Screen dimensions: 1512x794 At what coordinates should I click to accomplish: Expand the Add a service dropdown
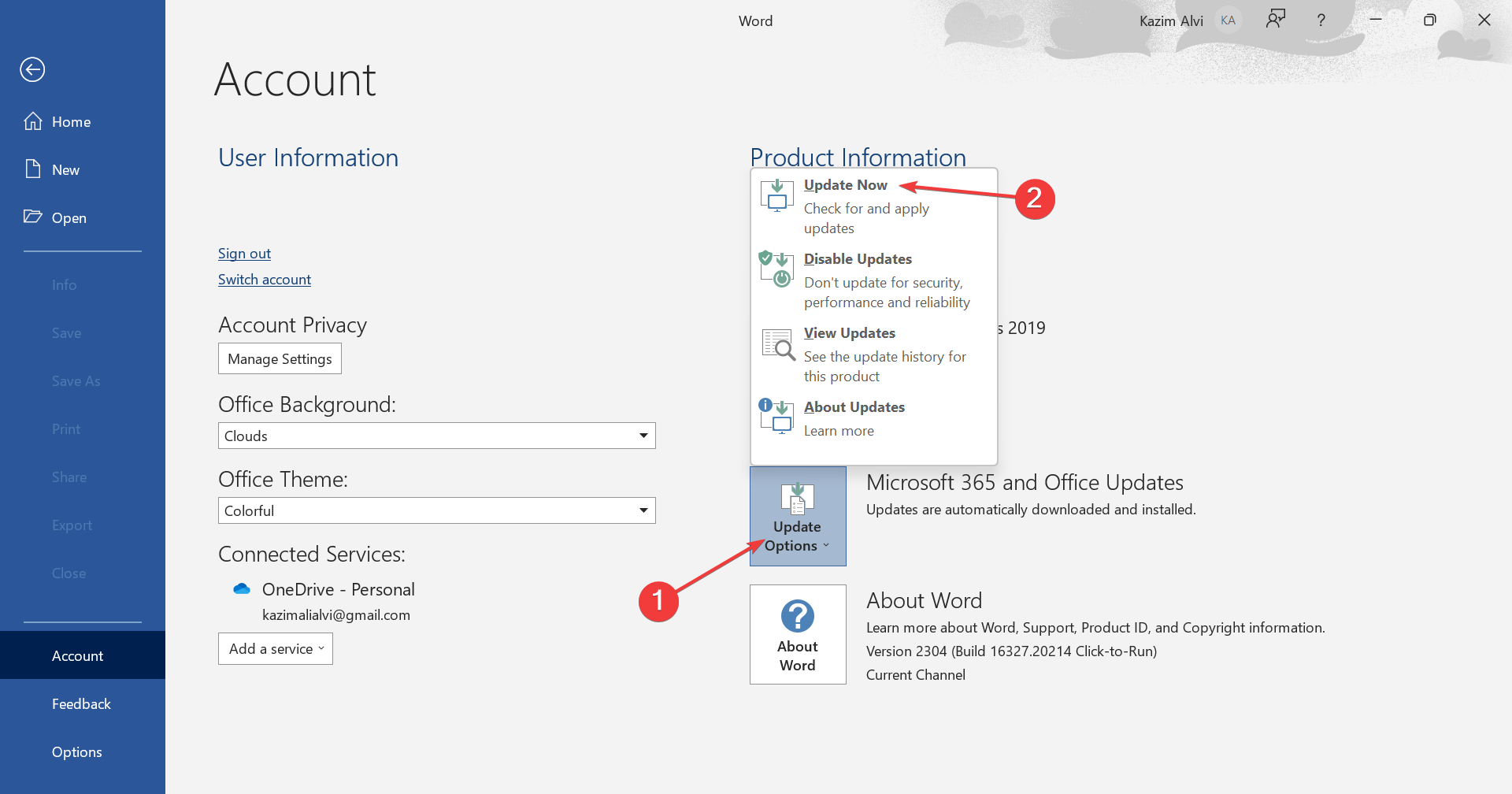point(276,649)
